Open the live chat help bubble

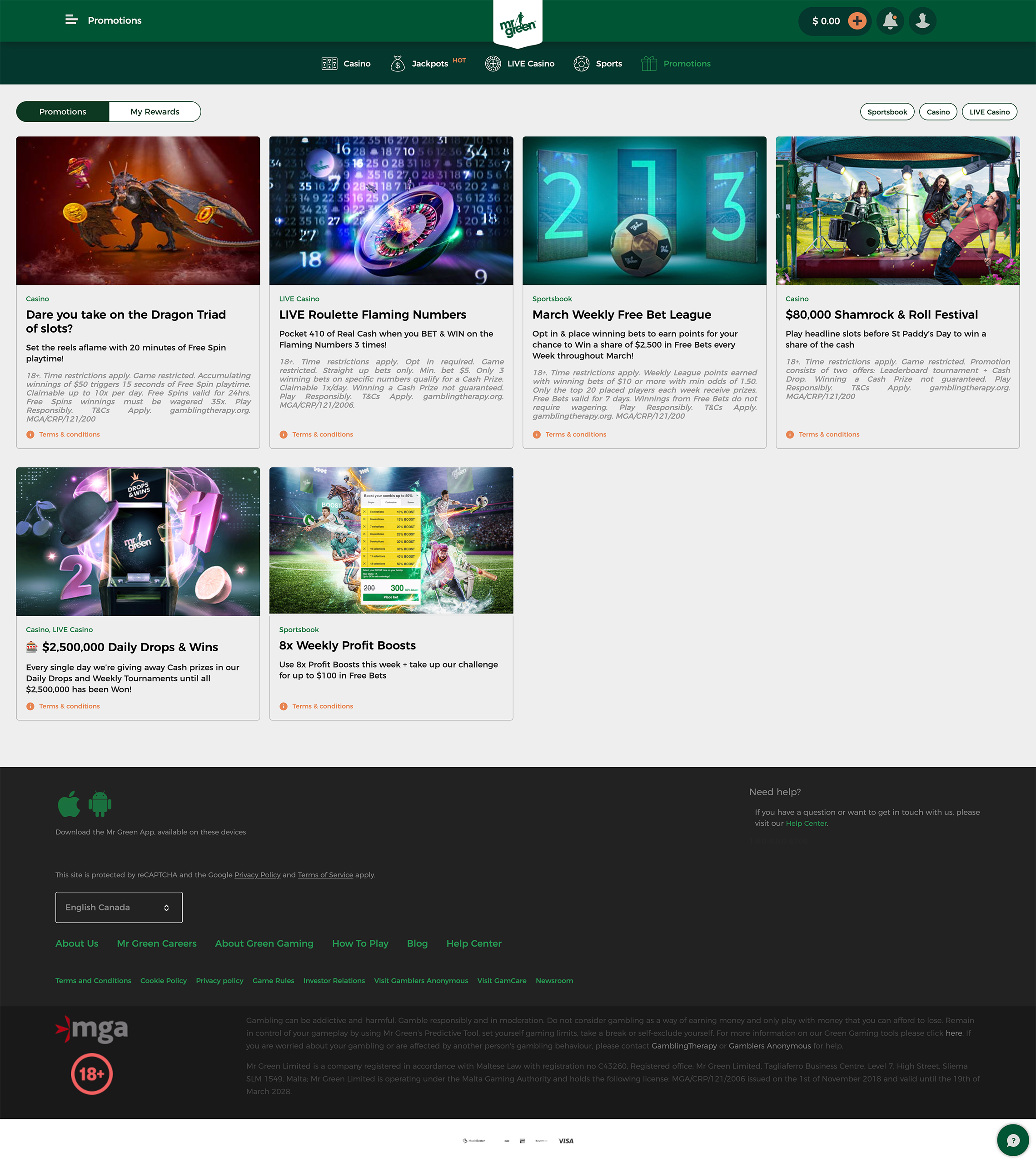coord(1013,1140)
